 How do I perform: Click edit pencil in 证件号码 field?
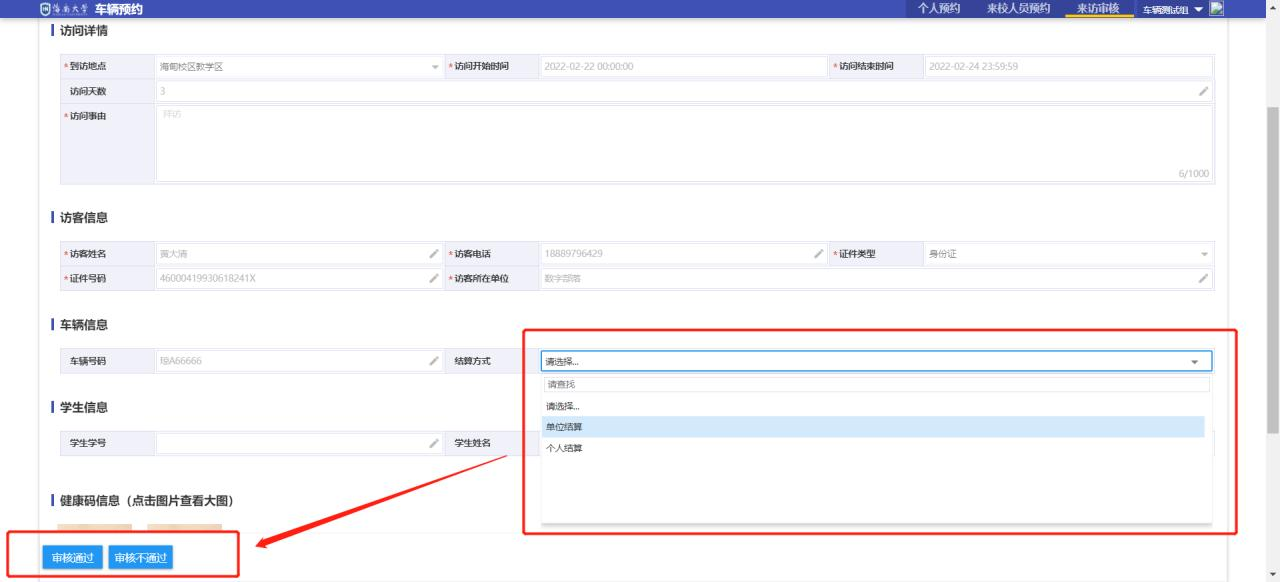coord(433,278)
